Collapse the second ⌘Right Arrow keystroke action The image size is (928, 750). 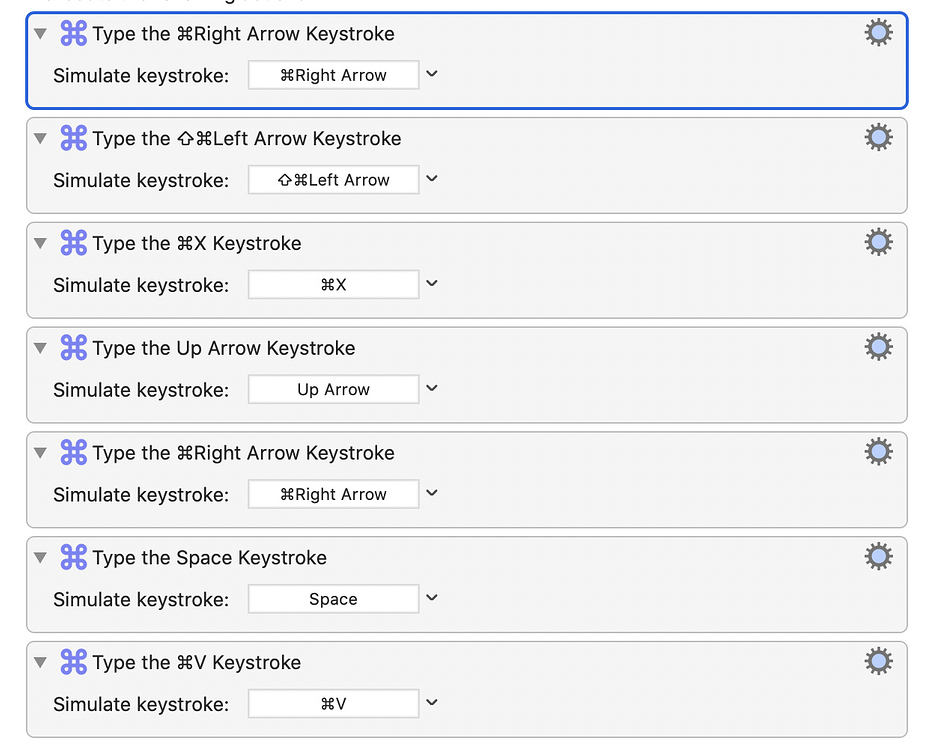(39, 453)
